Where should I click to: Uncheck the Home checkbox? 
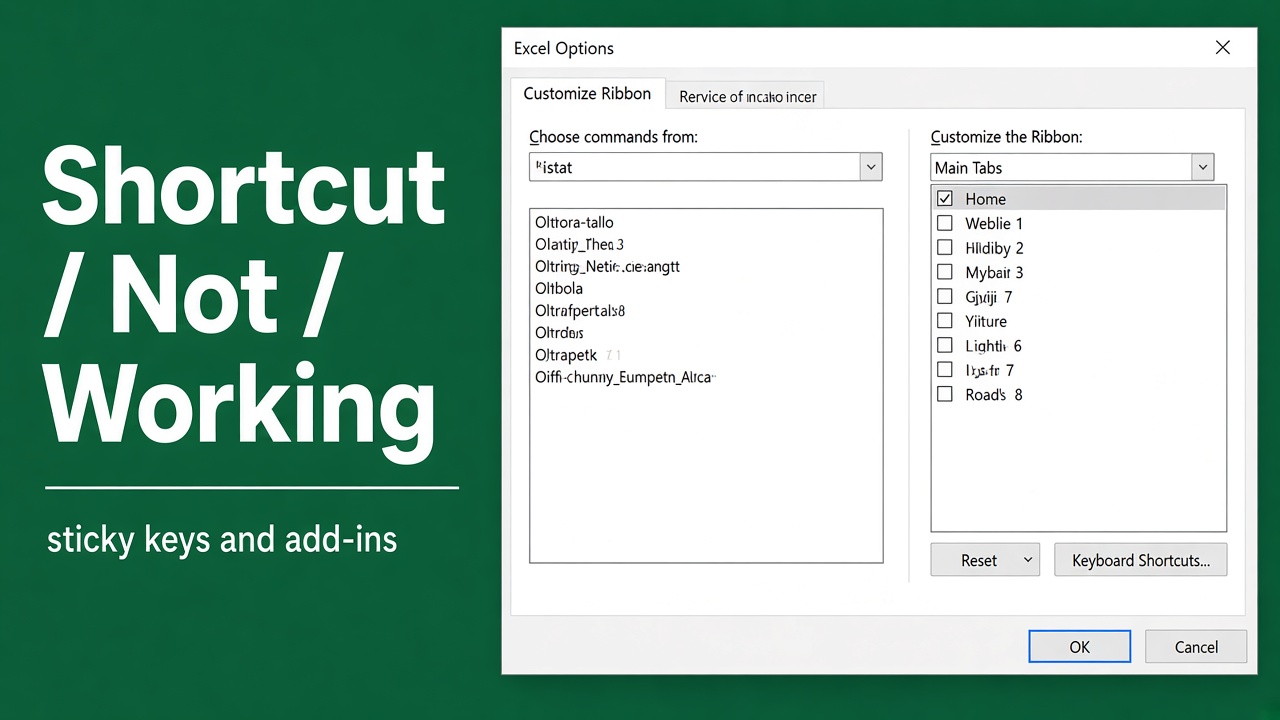click(944, 199)
